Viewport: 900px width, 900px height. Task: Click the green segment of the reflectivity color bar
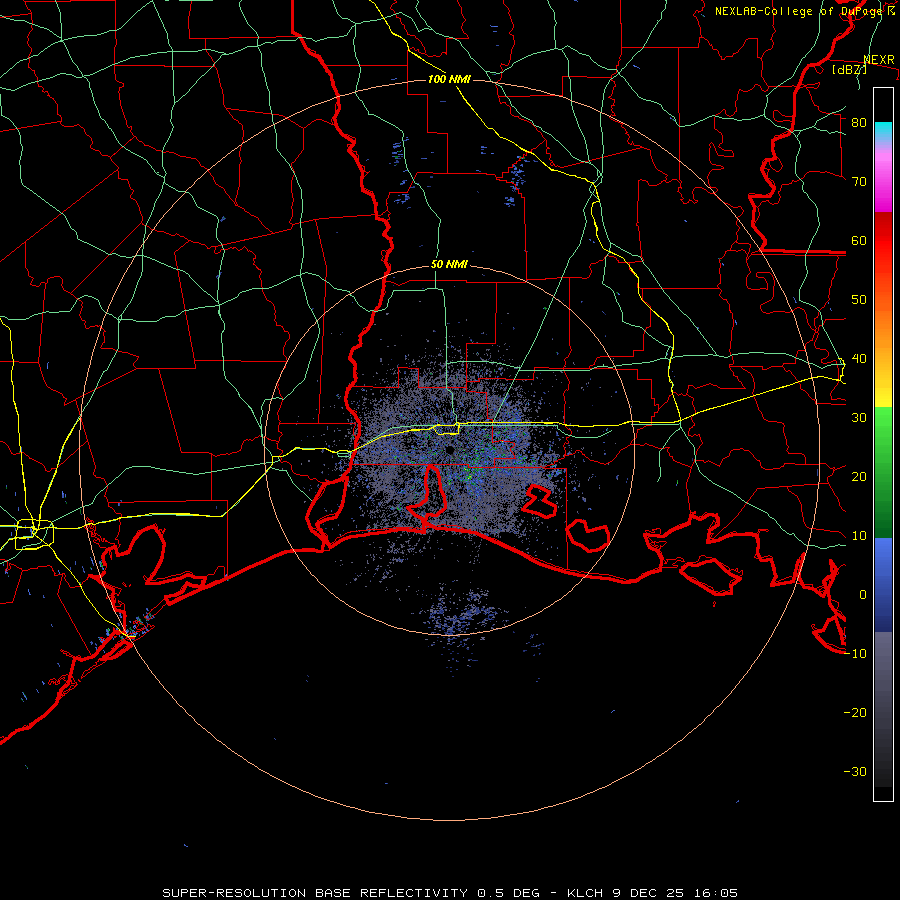click(x=883, y=472)
